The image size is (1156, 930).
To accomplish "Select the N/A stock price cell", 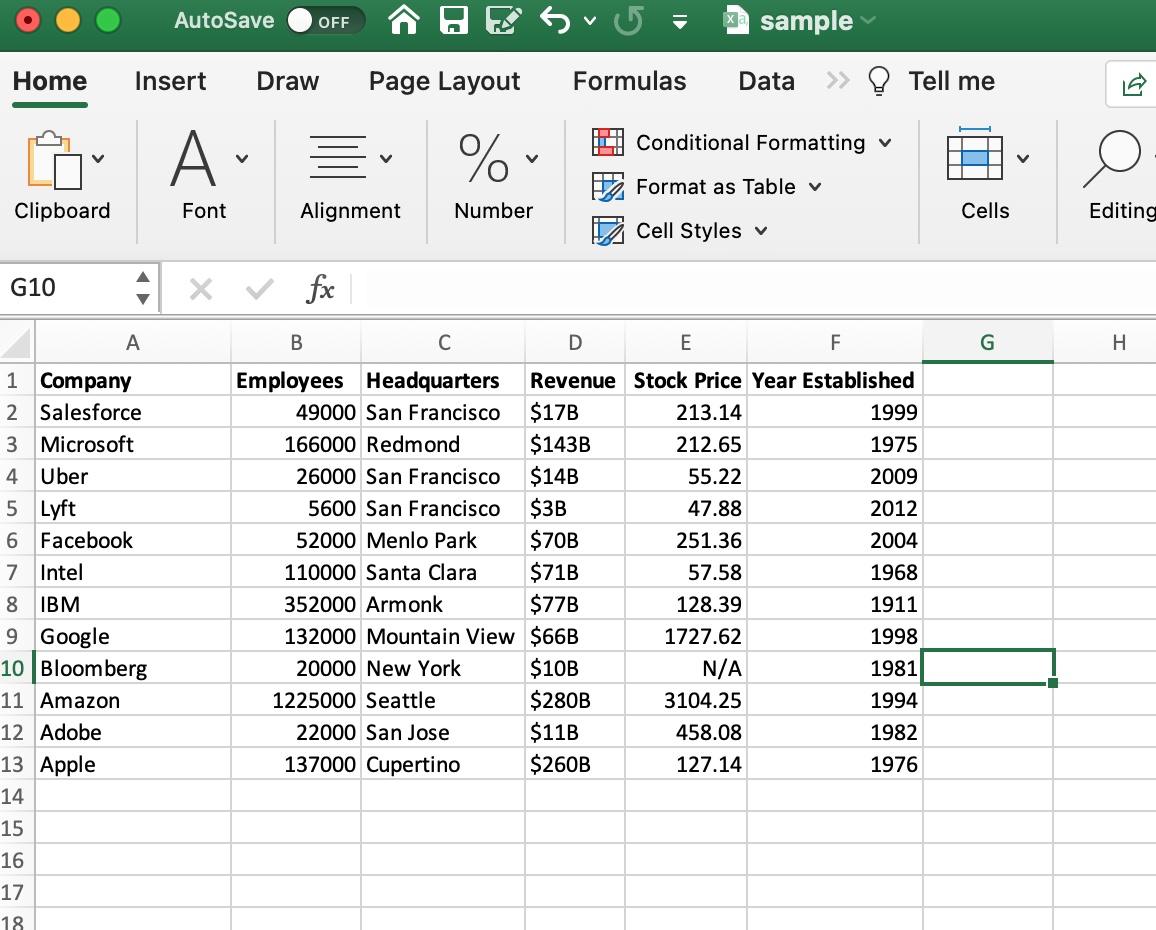I will tap(686, 668).
